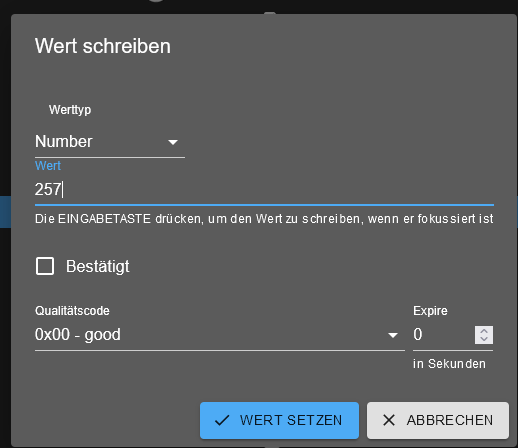
Task: Open the Werttyp Number dropdown
Action: pyautogui.click(x=110, y=142)
